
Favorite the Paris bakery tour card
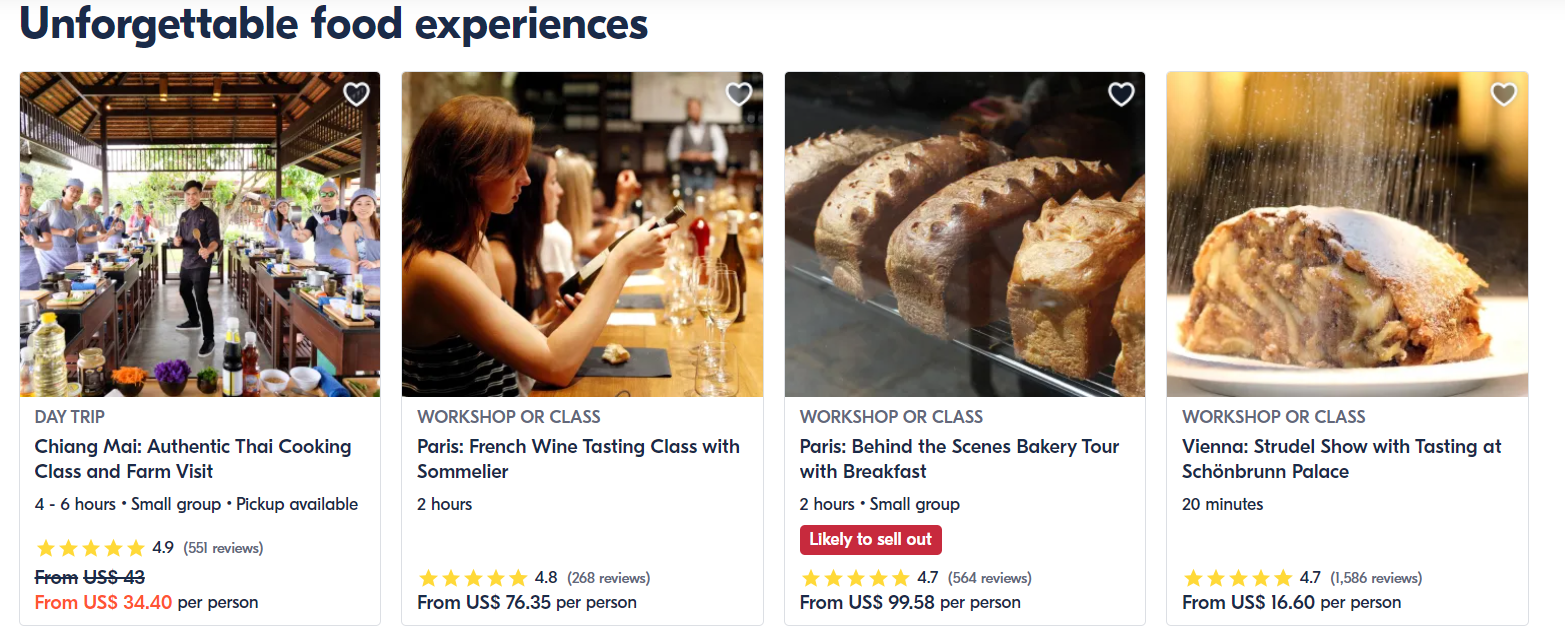pyautogui.click(x=1121, y=94)
